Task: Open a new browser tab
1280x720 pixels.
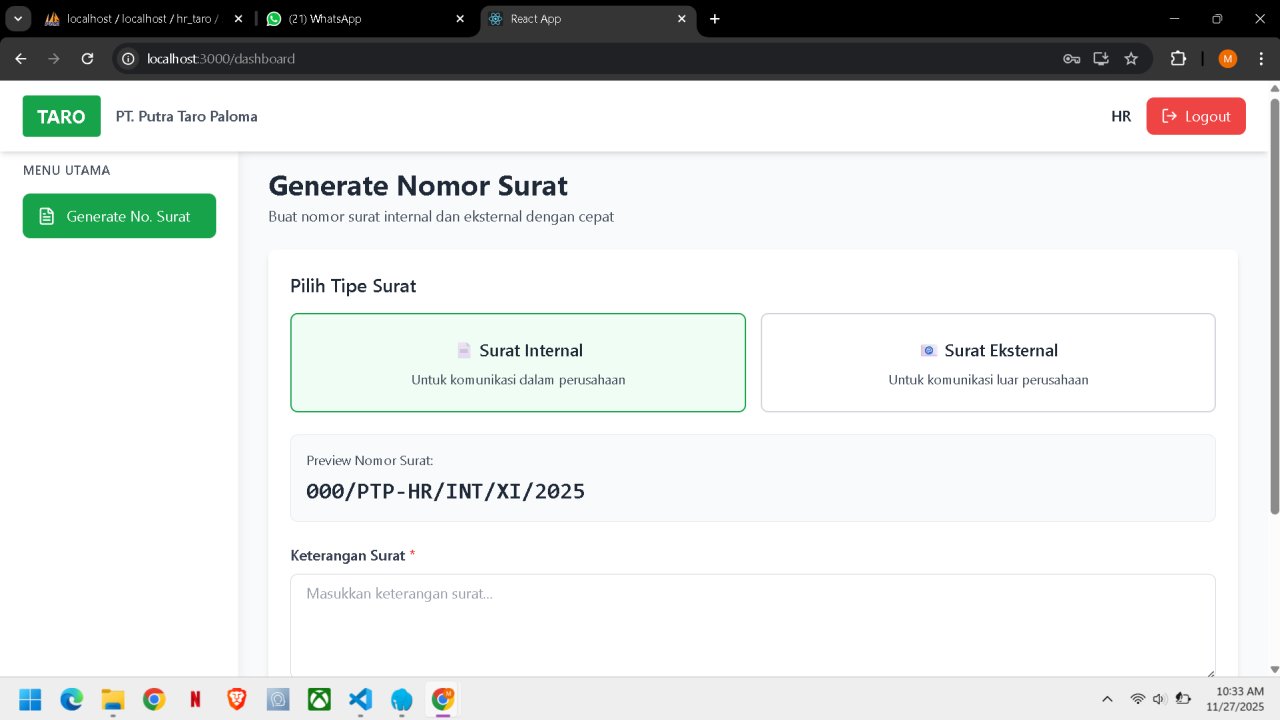Action: coord(714,19)
